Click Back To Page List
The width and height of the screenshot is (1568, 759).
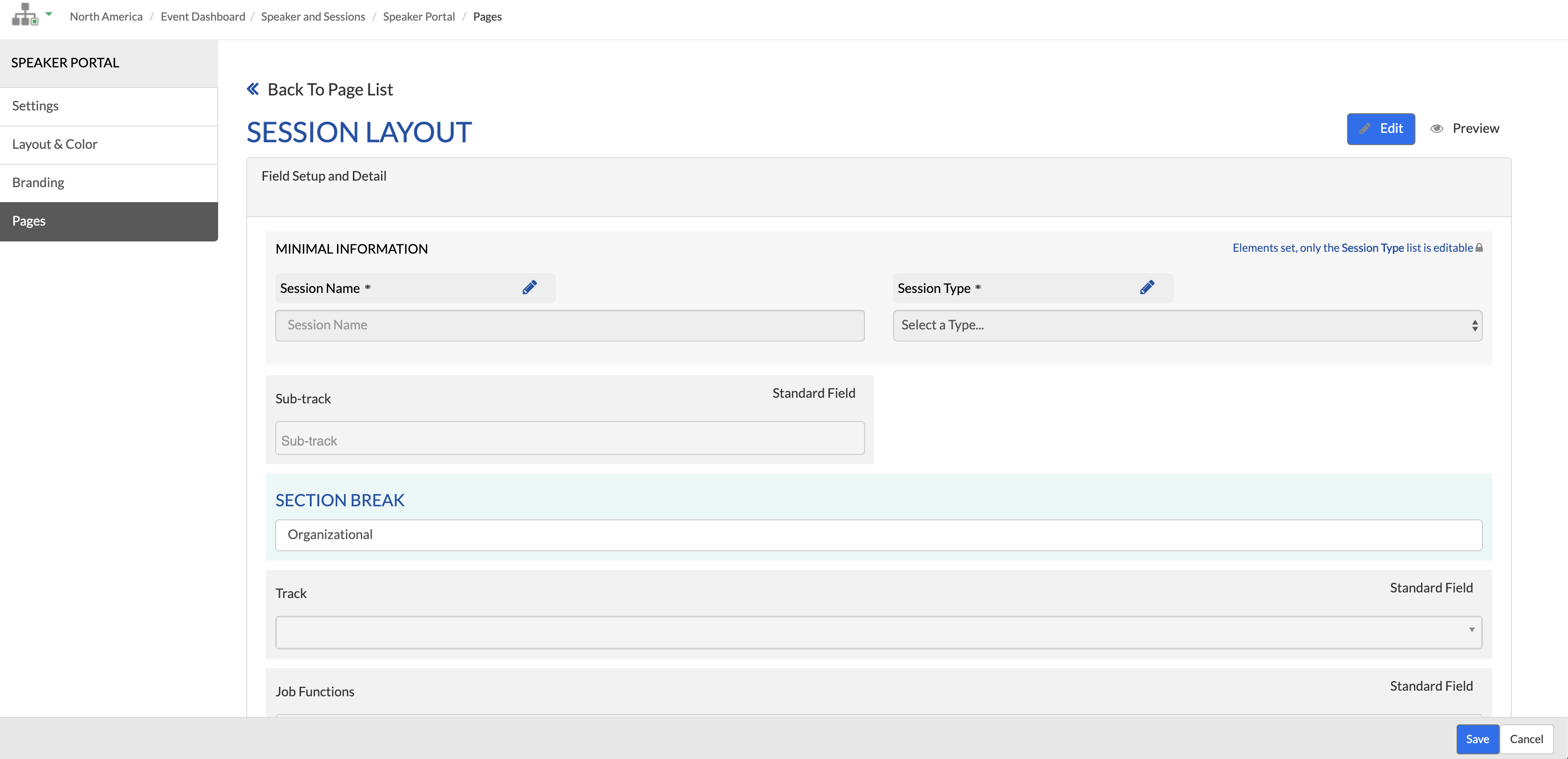(330, 89)
